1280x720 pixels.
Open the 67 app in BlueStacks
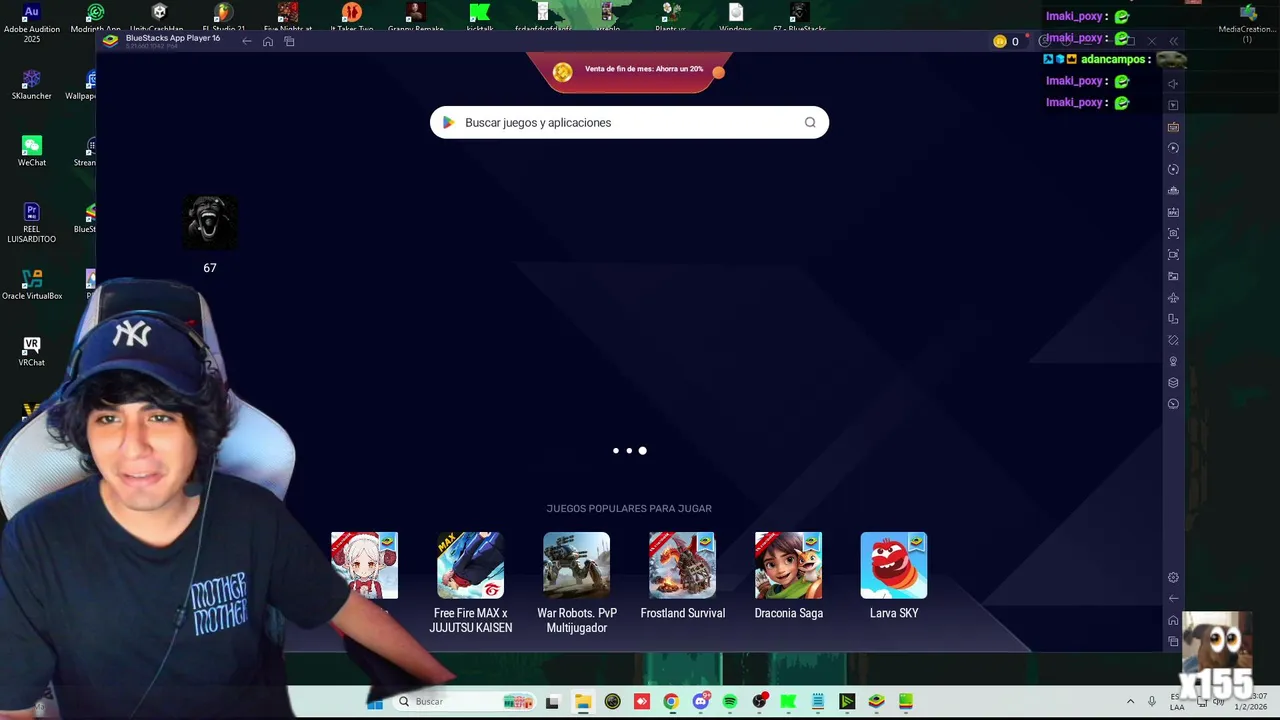click(x=210, y=222)
